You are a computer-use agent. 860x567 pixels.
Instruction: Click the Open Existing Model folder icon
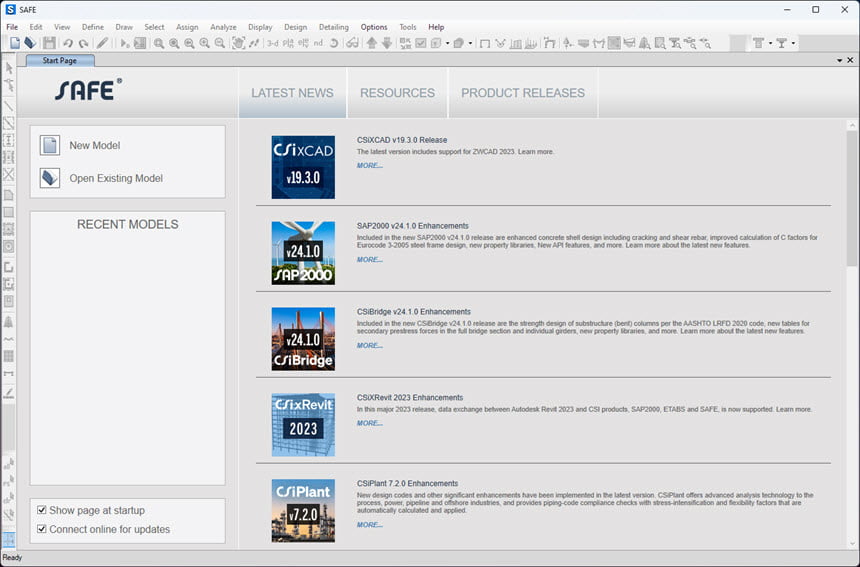pos(50,178)
